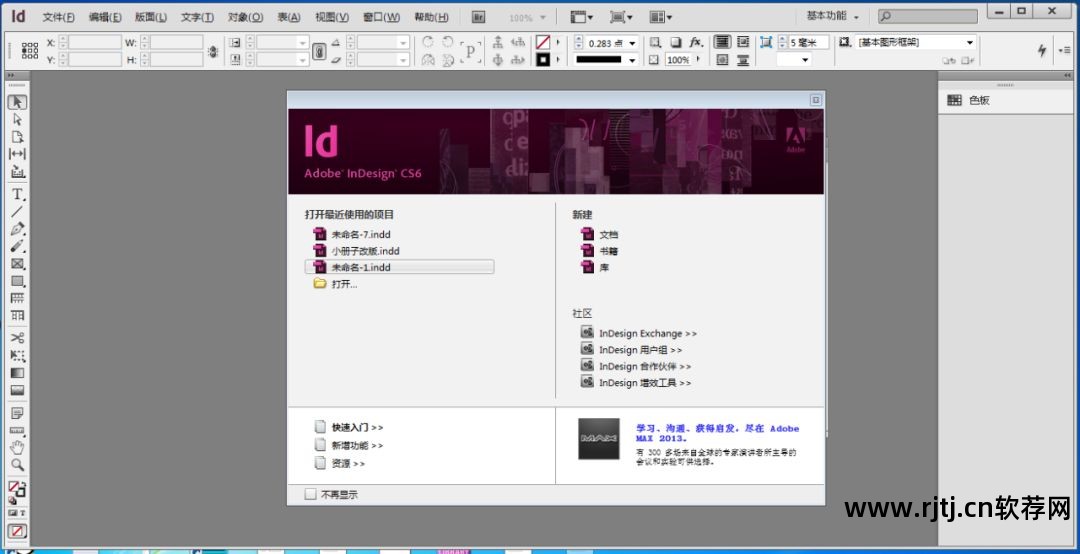Click InDesign Exchange community link
Image resolution: width=1080 pixels, height=554 pixels.
[647, 334]
